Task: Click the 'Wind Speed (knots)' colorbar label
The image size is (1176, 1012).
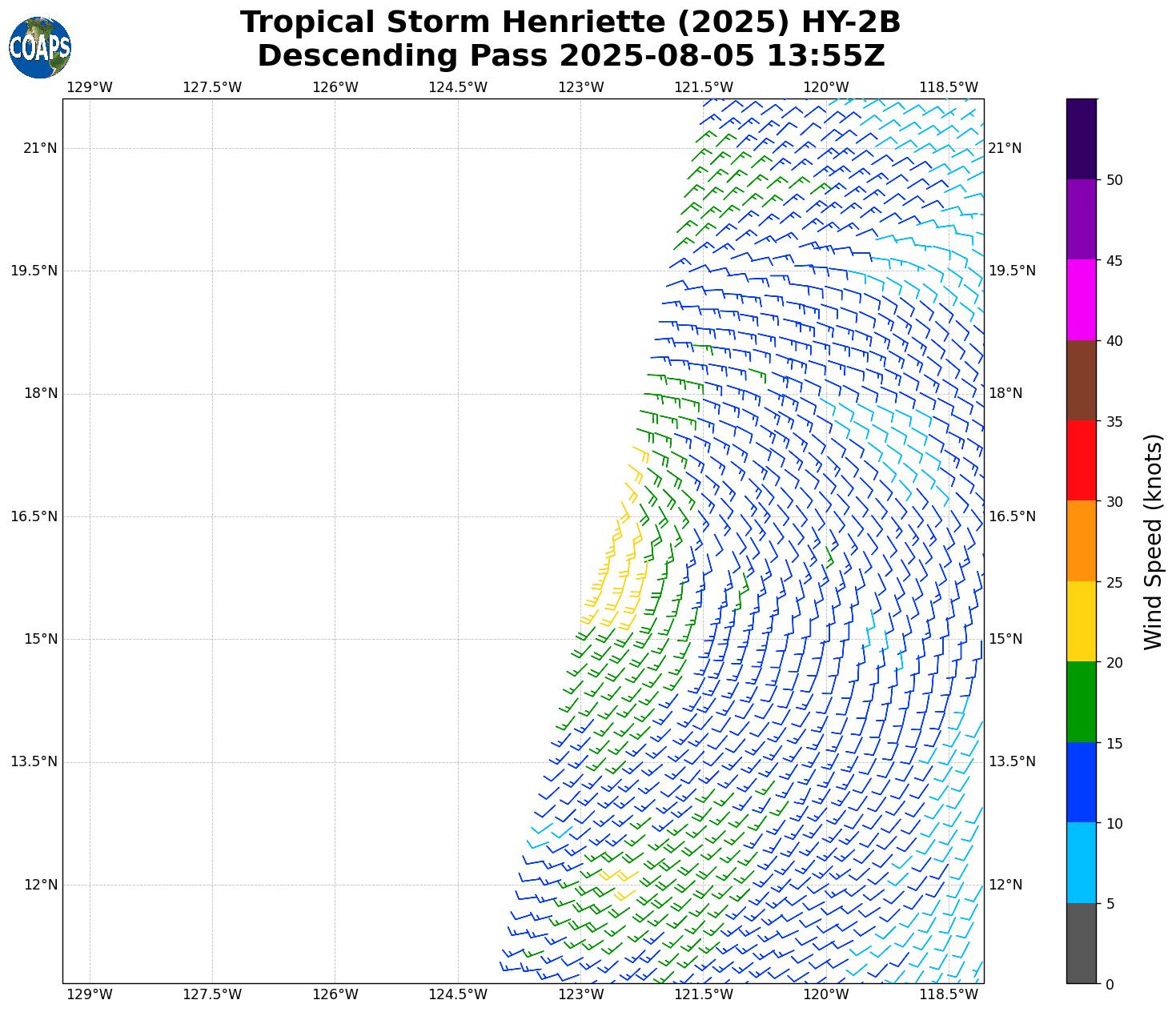Action: (1153, 541)
